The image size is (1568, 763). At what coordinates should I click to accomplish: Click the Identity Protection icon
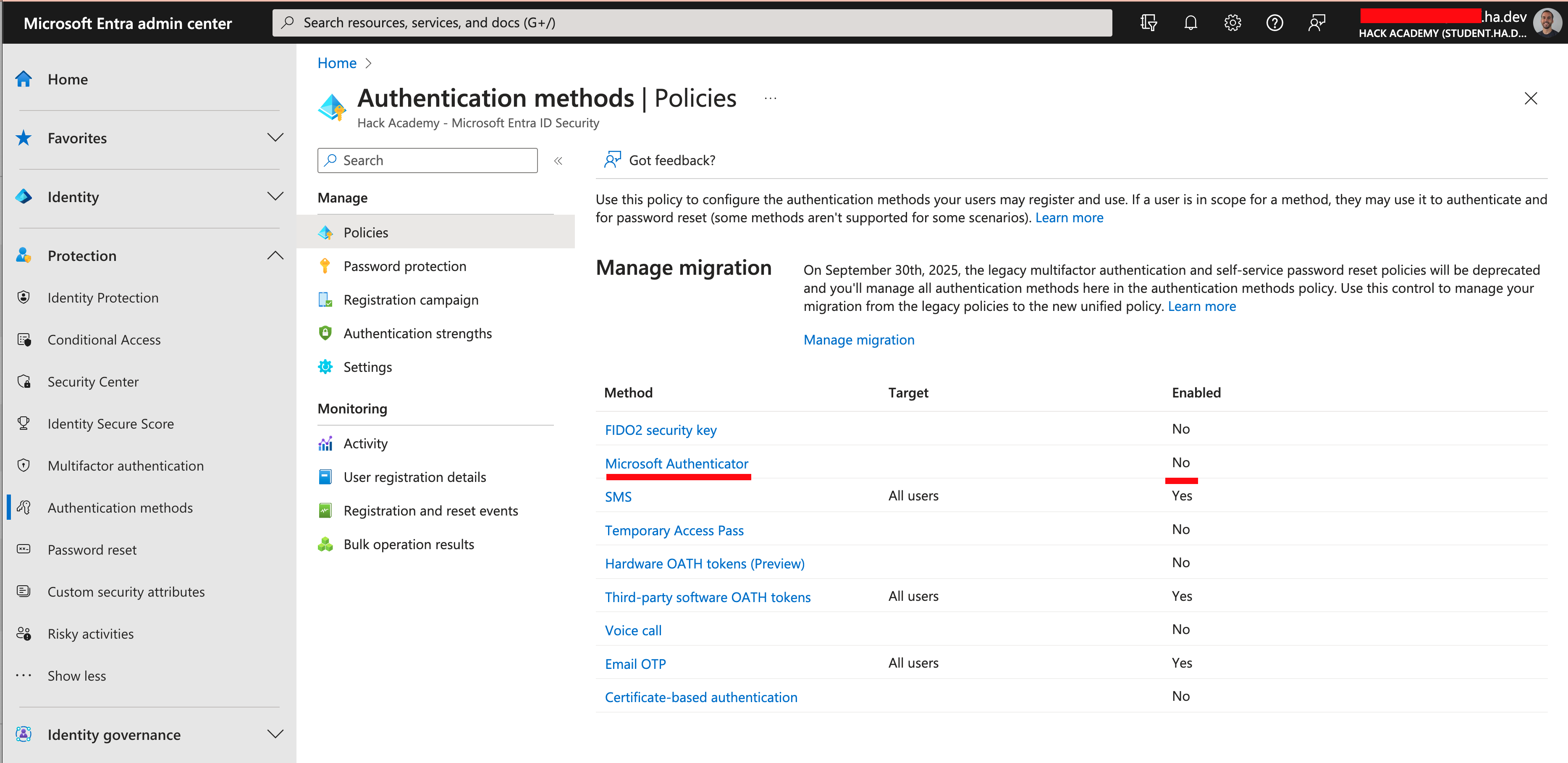[25, 297]
